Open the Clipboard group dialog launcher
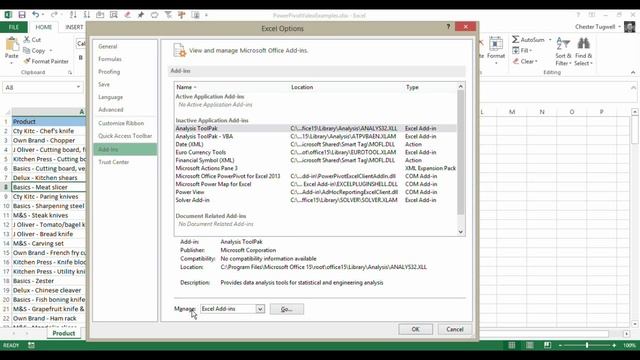640x360 pixels. point(70,73)
